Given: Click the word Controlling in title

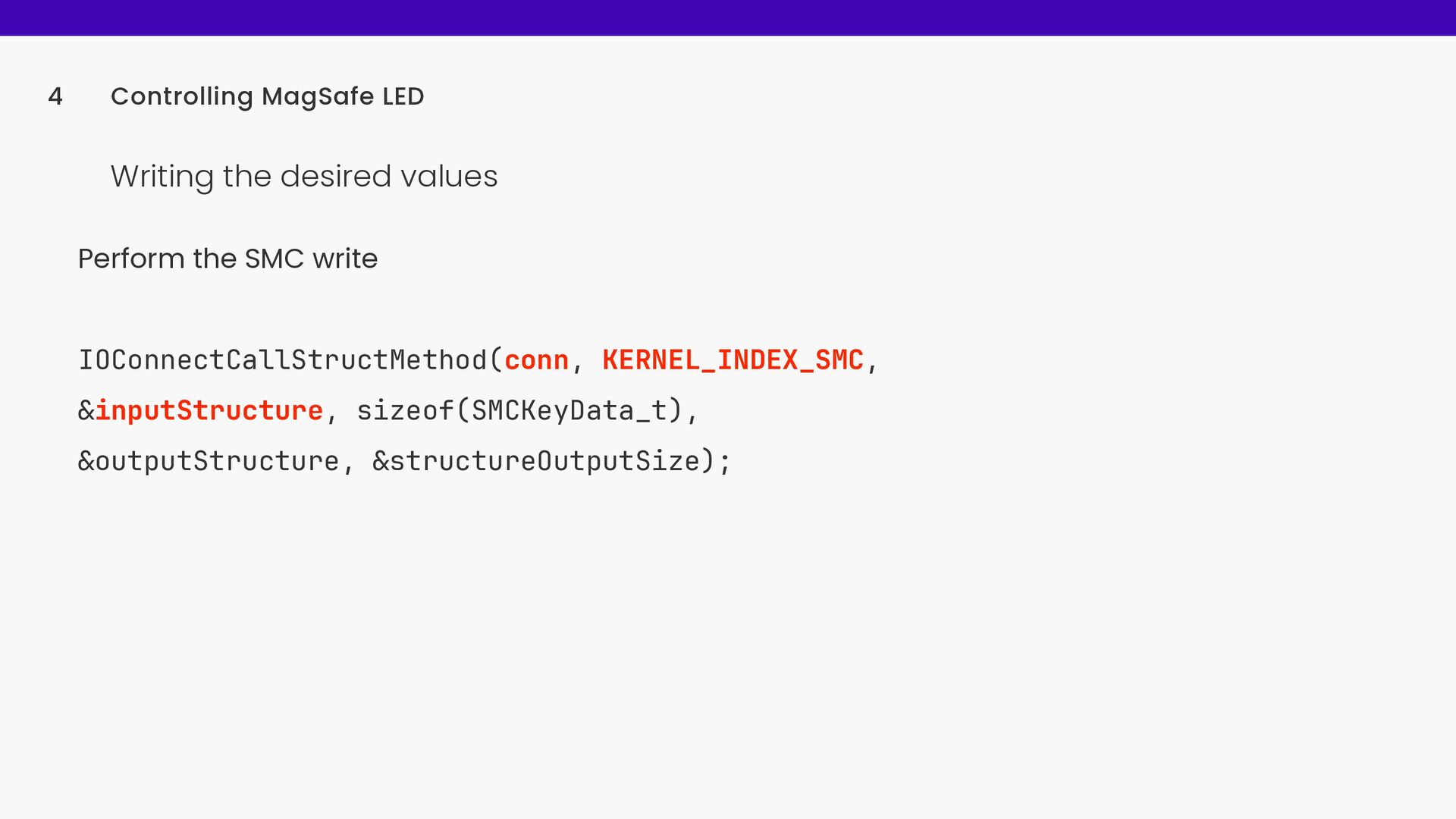Looking at the screenshot, I should (182, 97).
